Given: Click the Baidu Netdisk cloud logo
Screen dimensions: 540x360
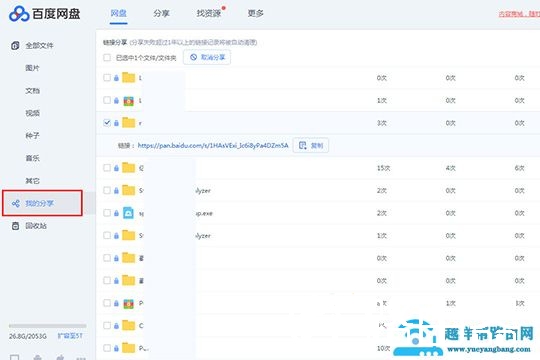Looking at the screenshot, I should (x=19, y=14).
